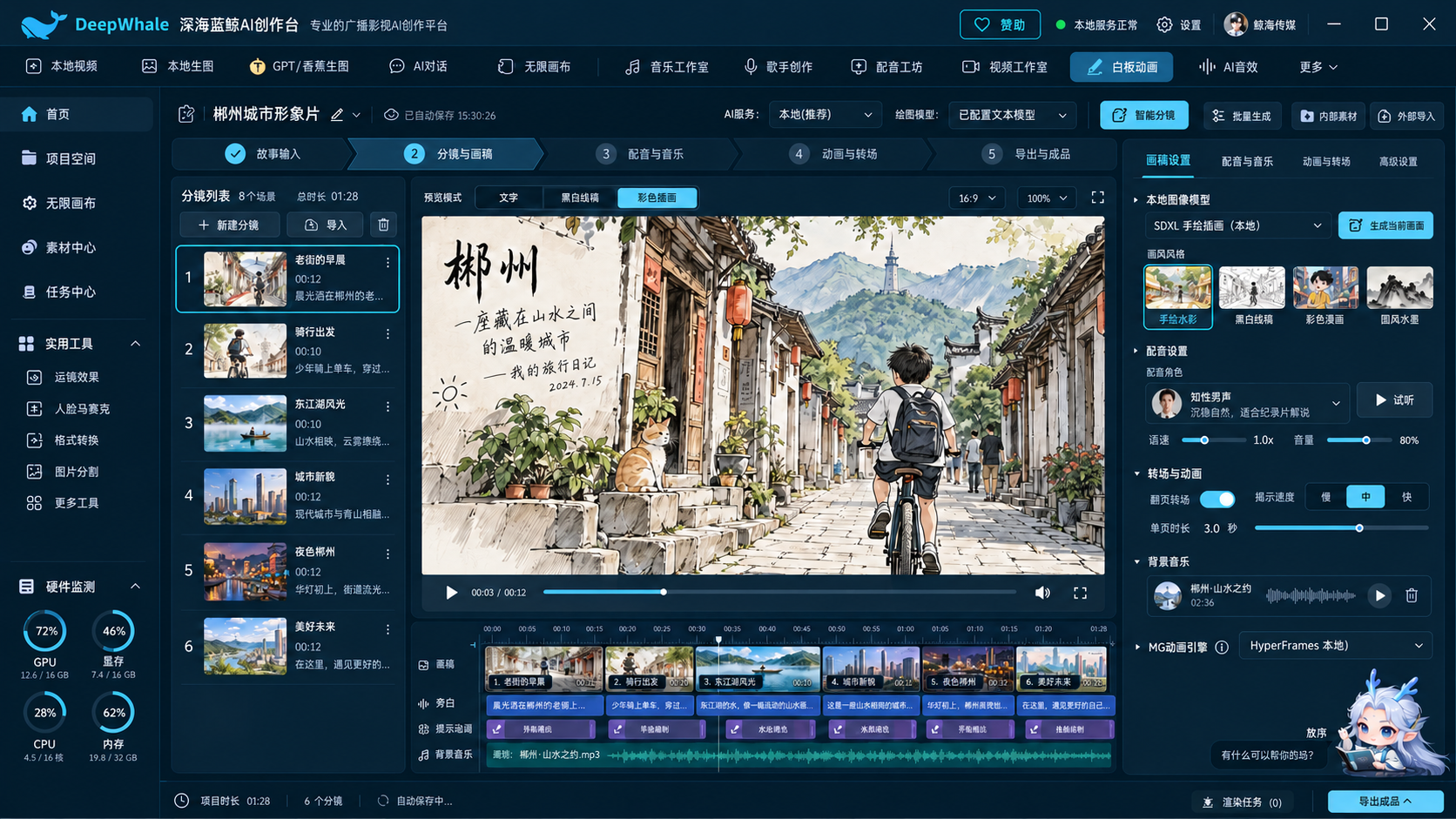Click the 画稿 track icon in timeline
Screen dimensions: 1456x819
(423, 665)
